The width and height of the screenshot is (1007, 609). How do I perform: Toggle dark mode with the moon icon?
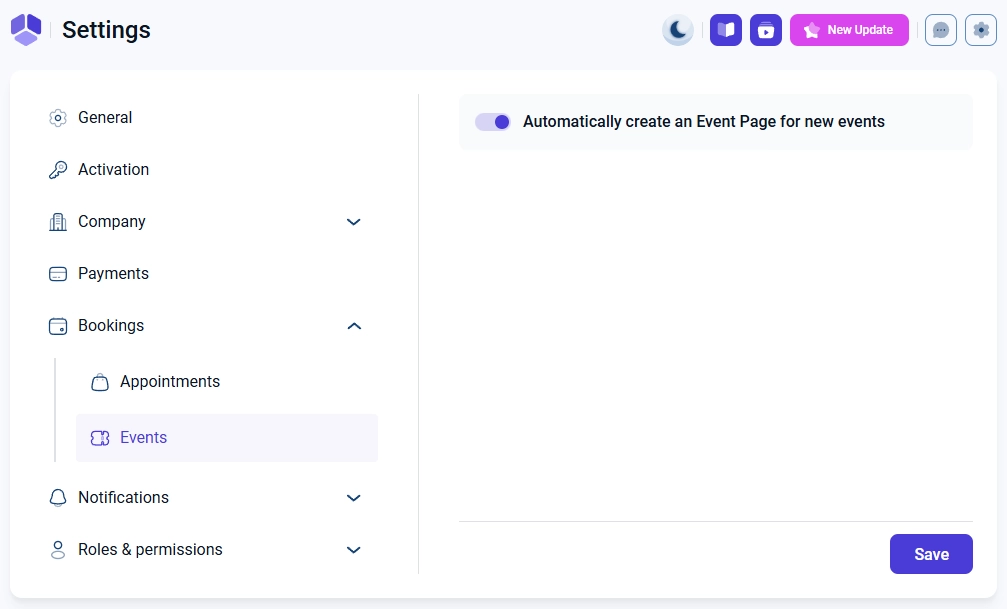pyautogui.click(x=678, y=30)
